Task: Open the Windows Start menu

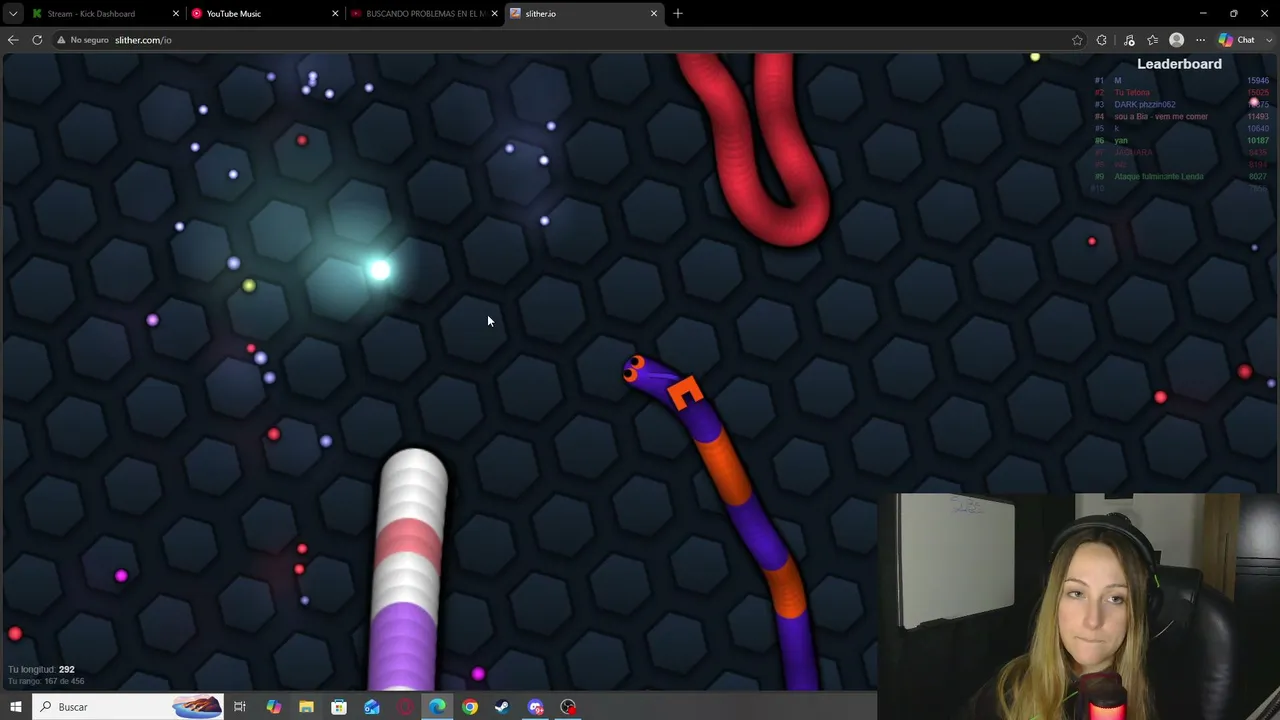Action: point(16,707)
